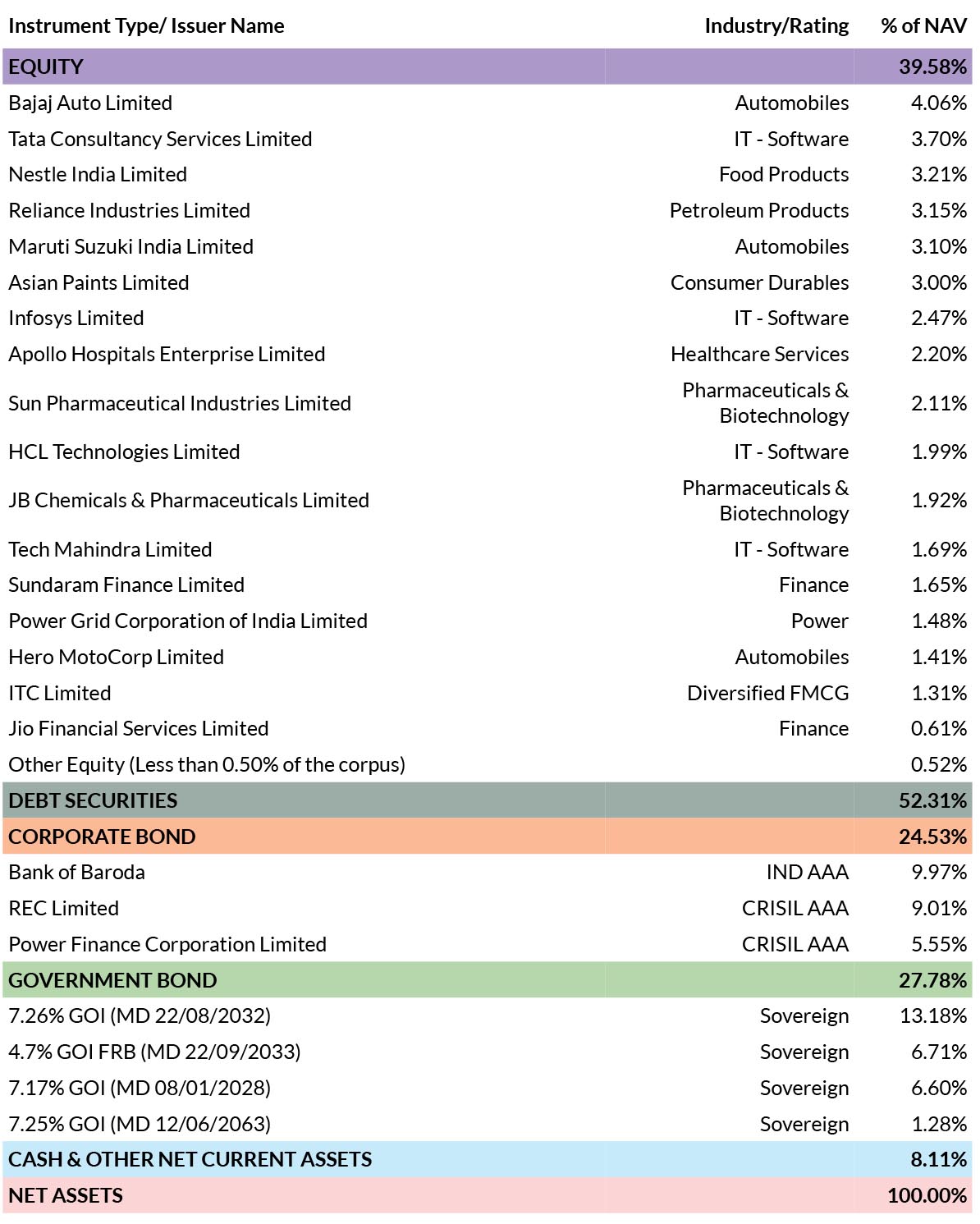Viewport: 980px width, 1224px height.
Task: Select the CASH & OTHER NET CURRENT ASSETS row
Action: pos(488,1159)
